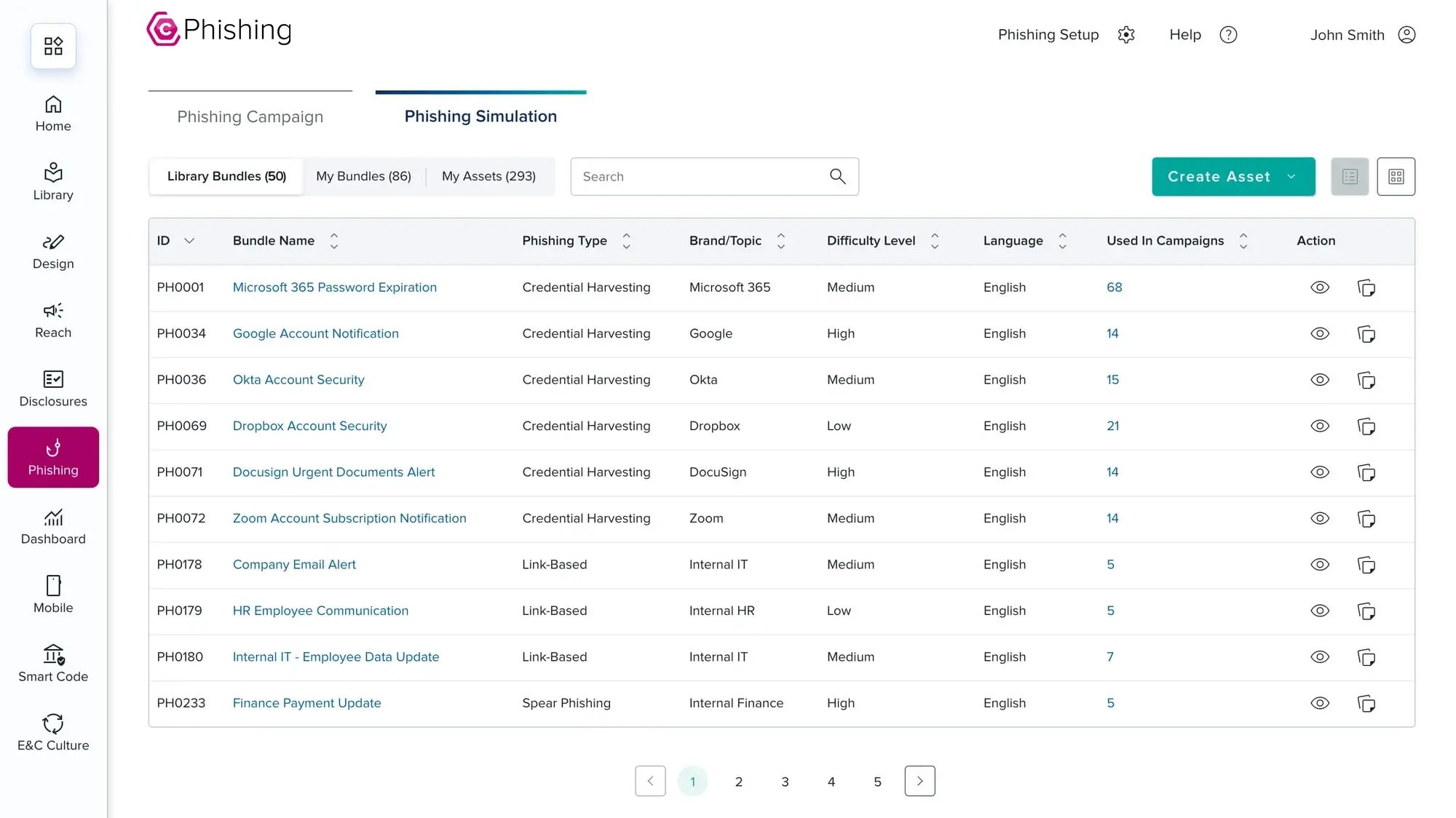Switch to the Phishing Campaign tab
This screenshot has width=1456, height=818.
point(250,116)
